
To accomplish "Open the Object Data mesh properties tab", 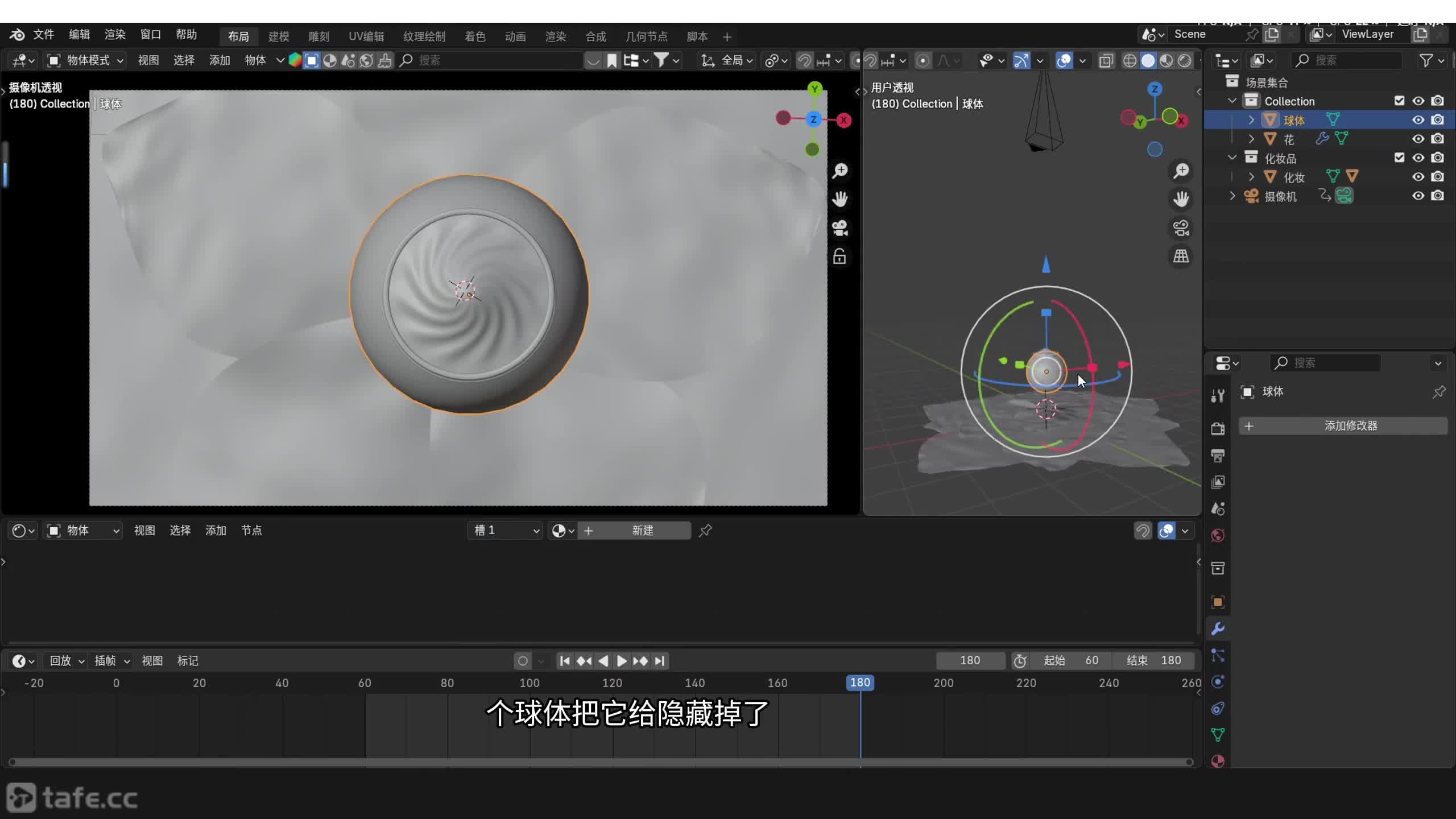I will coord(1218,735).
